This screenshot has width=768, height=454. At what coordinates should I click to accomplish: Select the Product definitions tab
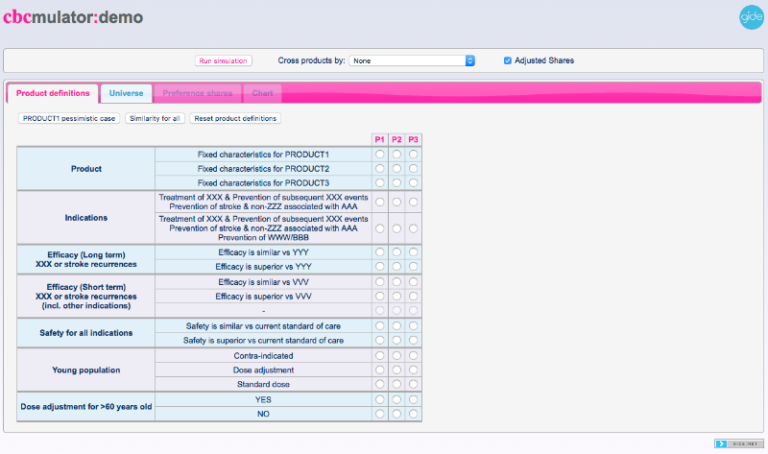click(x=53, y=93)
